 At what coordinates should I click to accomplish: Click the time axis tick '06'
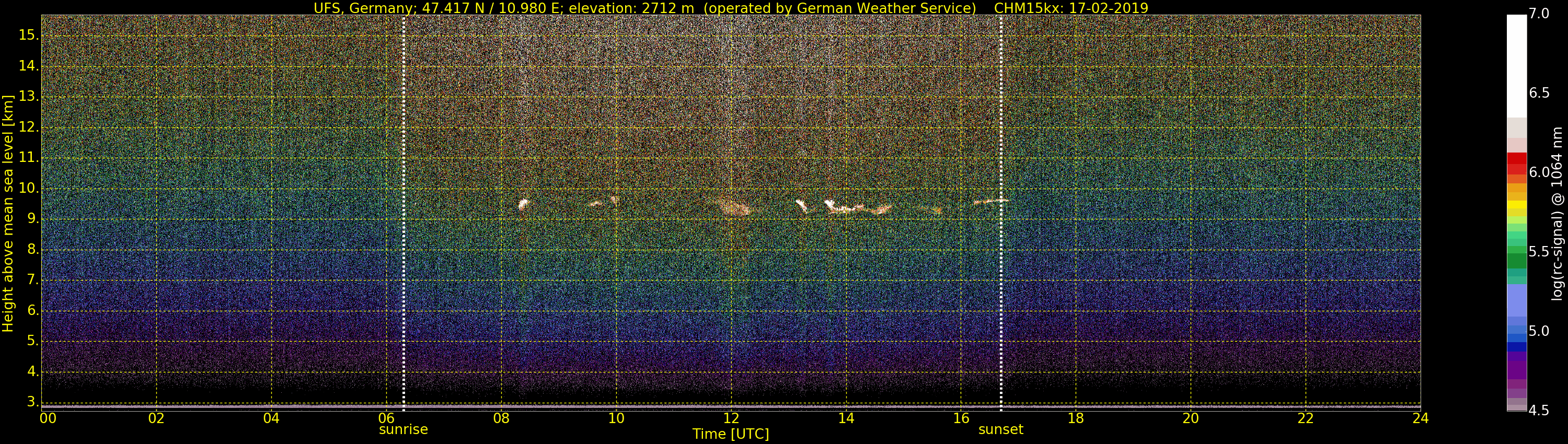tap(386, 418)
